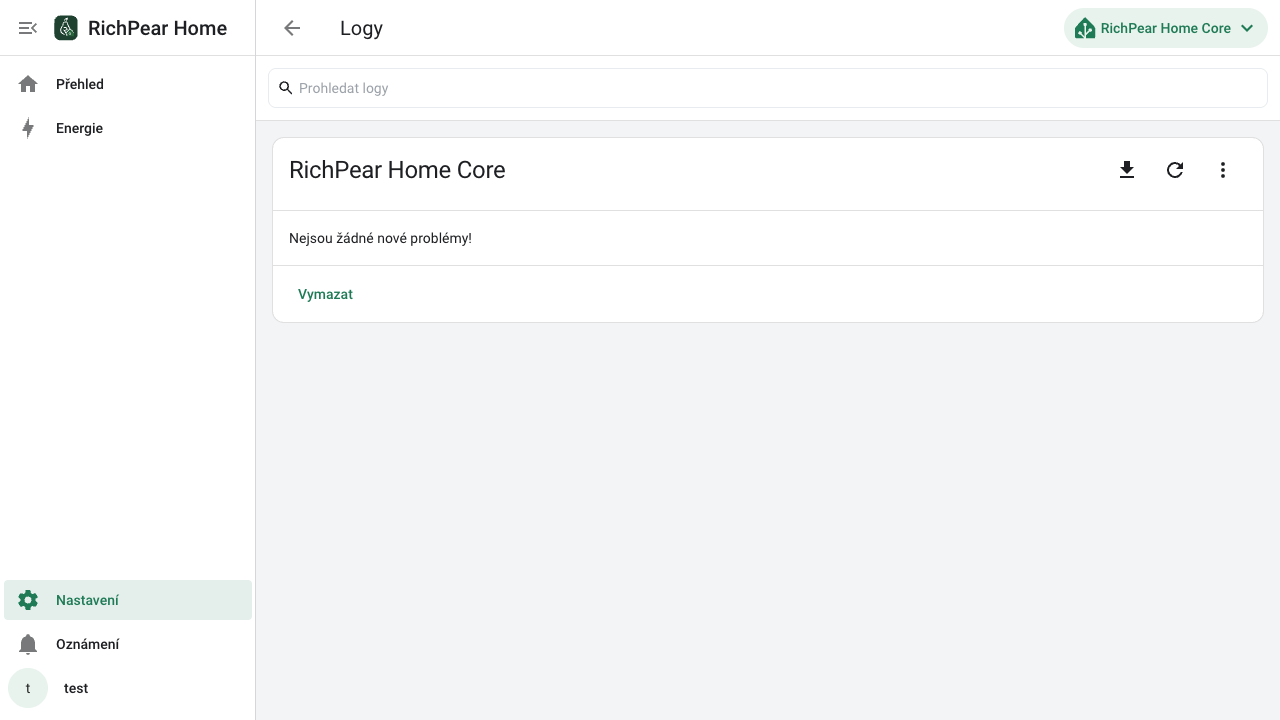Select the Nastavení sidebar entry

click(x=128, y=600)
